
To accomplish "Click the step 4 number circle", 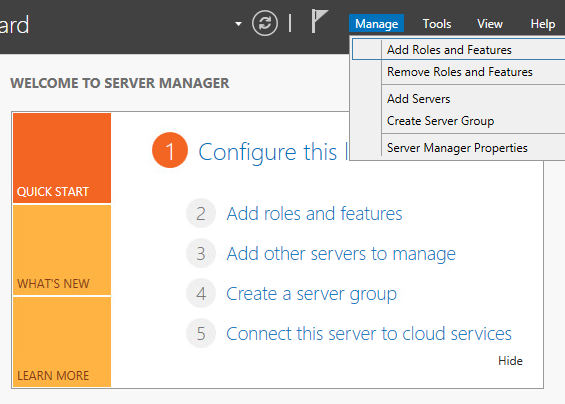I will point(201,293).
